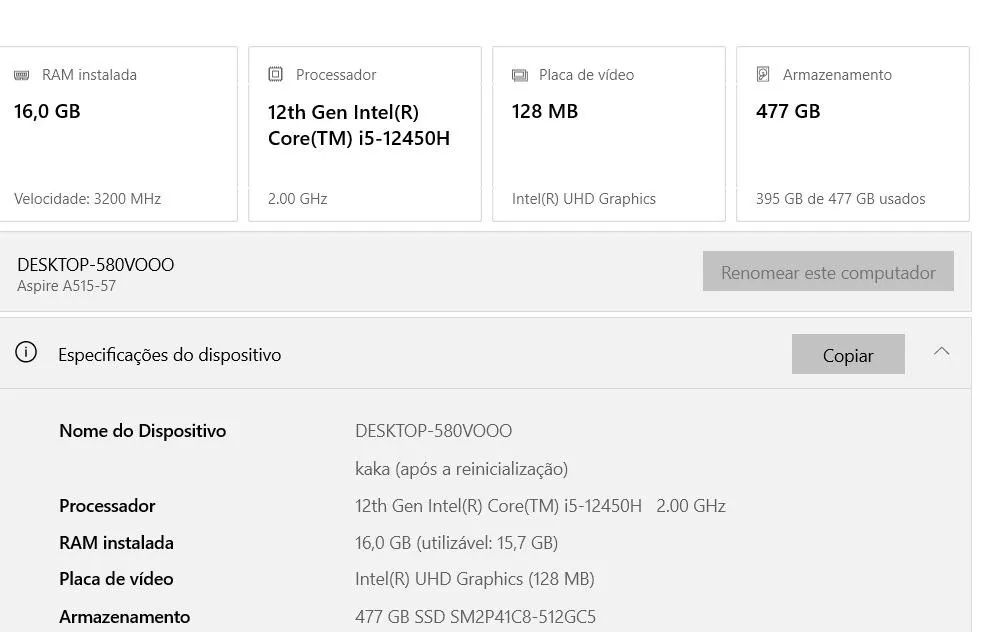
Task: Click the Processador label in specifications list
Action: point(107,506)
